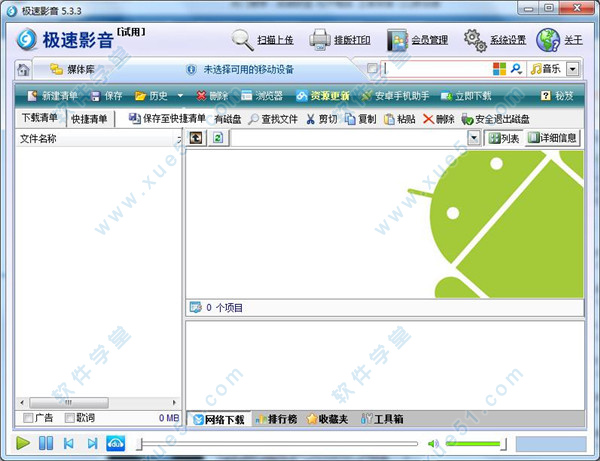Screen dimensions: 600x461
Task: Click the red 删除 button in teal toolbar
Action: click(212, 96)
